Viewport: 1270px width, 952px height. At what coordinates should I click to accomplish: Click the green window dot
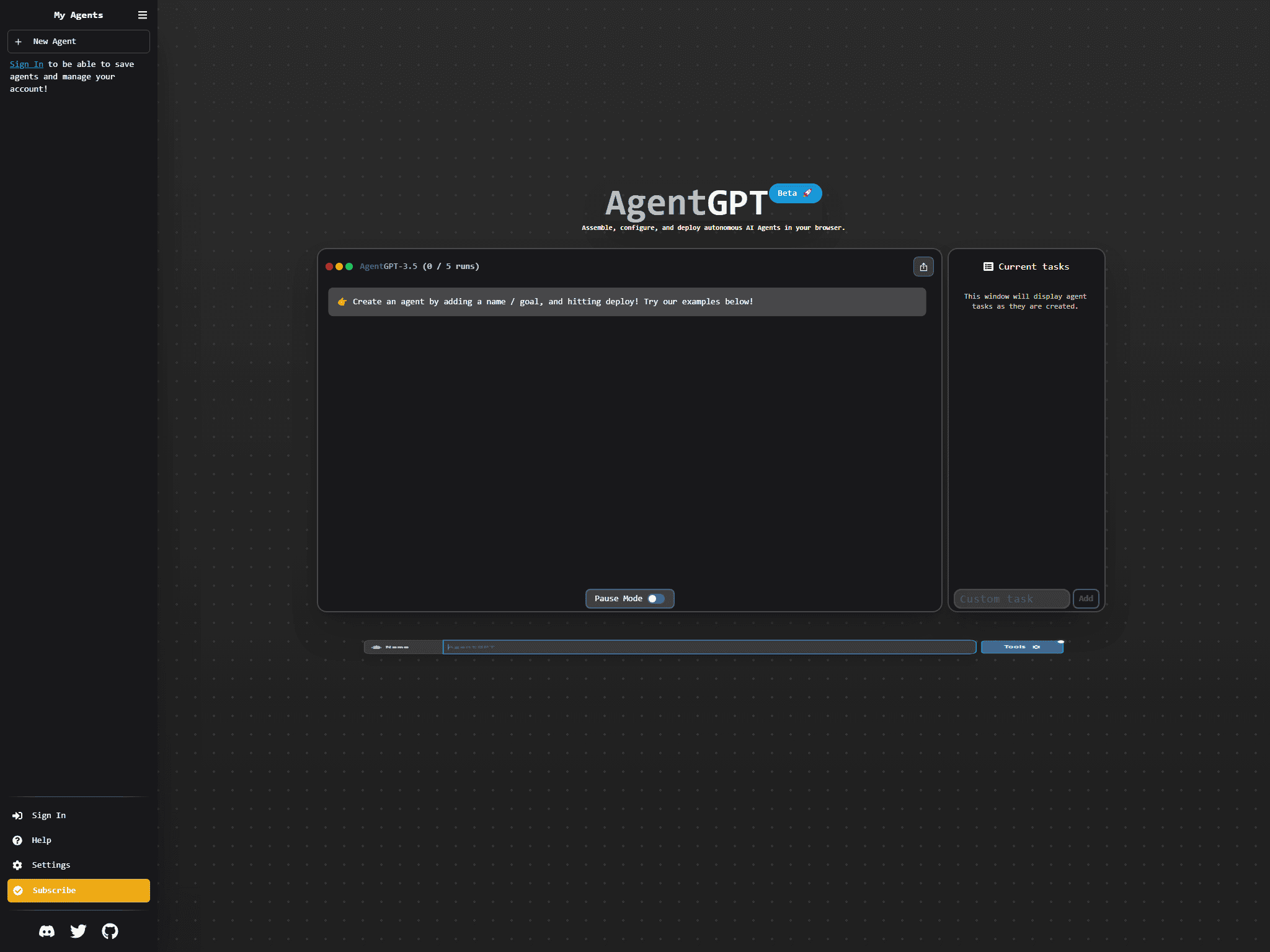coord(349,267)
